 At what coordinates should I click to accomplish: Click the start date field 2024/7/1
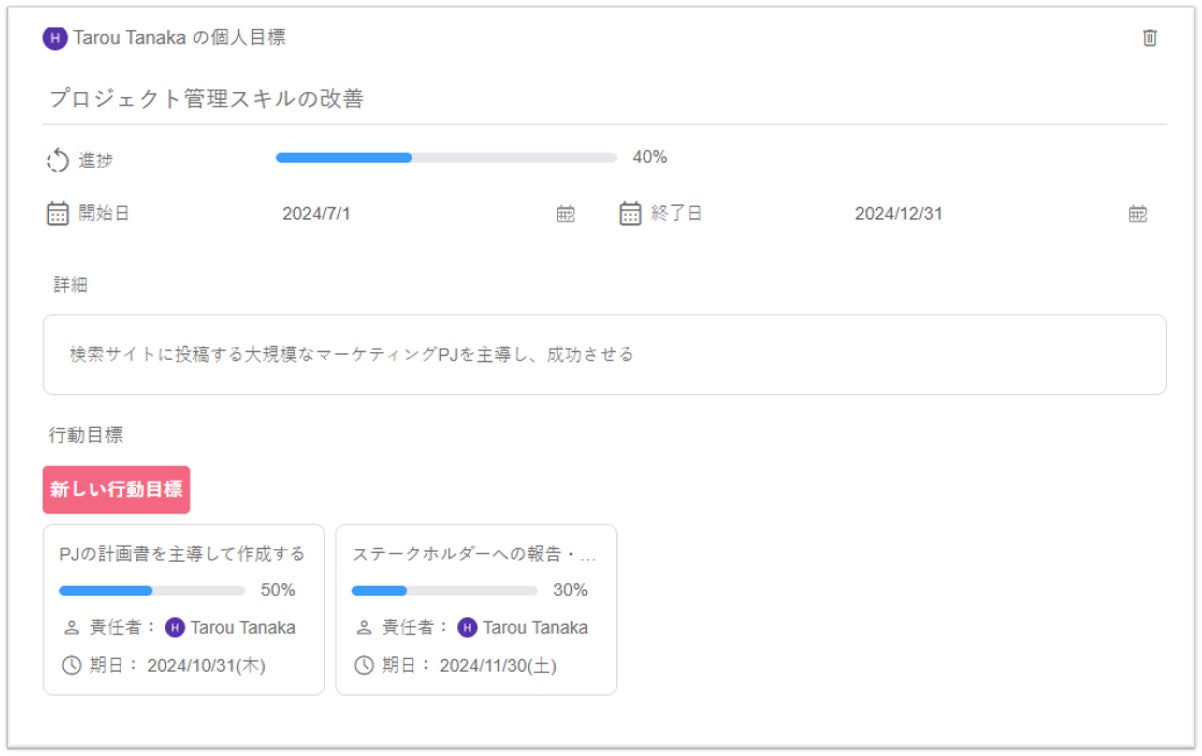pyautogui.click(x=316, y=214)
